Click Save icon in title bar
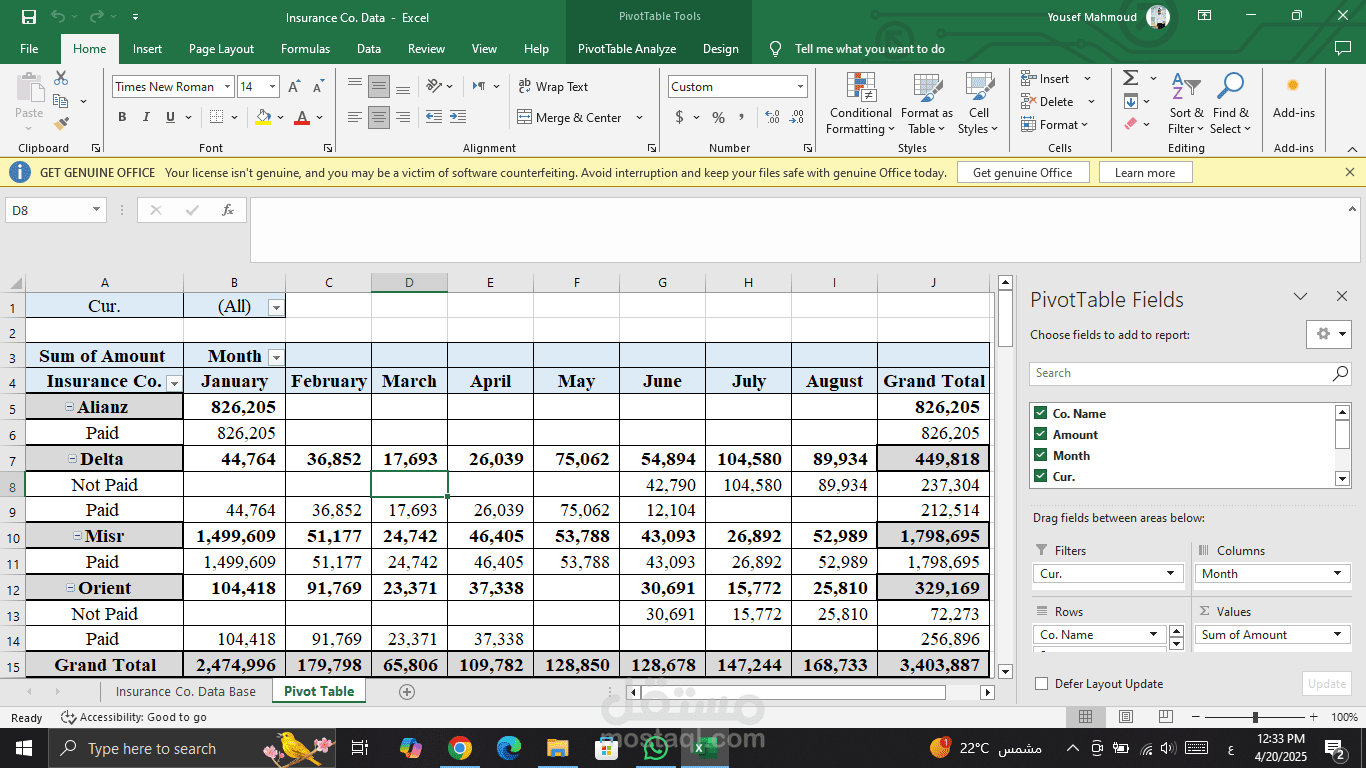1366x768 pixels. [28, 16]
